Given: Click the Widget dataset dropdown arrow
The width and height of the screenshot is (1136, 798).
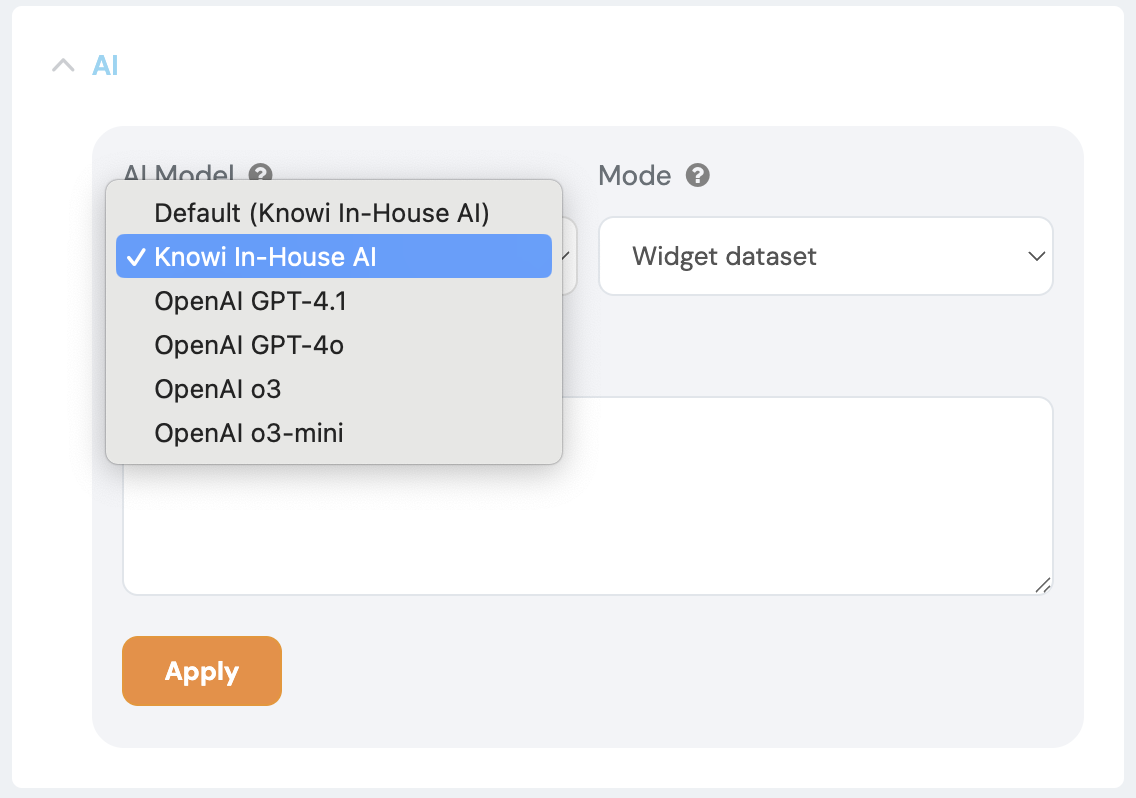Looking at the screenshot, I should (x=1036, y=257).
